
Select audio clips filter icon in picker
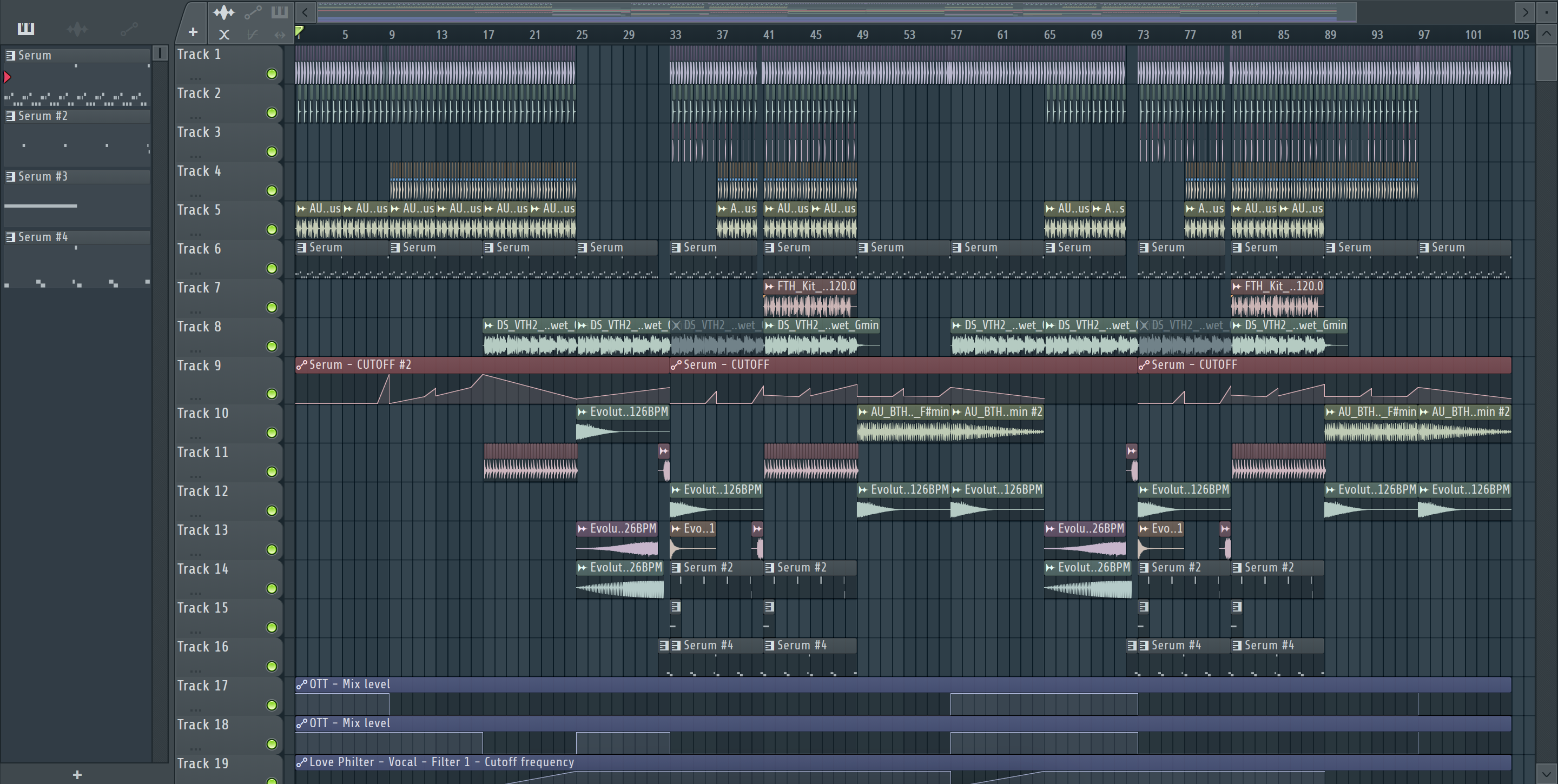pyautogui.click(x=77, y=29)
